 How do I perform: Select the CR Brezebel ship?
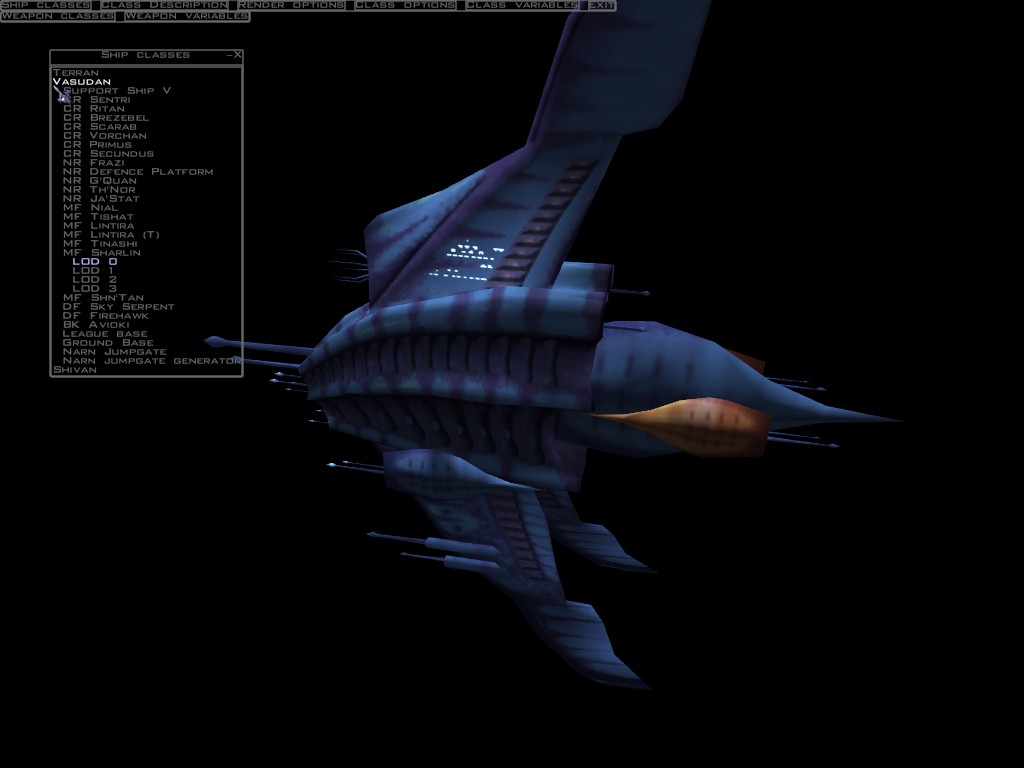point(106,118)
